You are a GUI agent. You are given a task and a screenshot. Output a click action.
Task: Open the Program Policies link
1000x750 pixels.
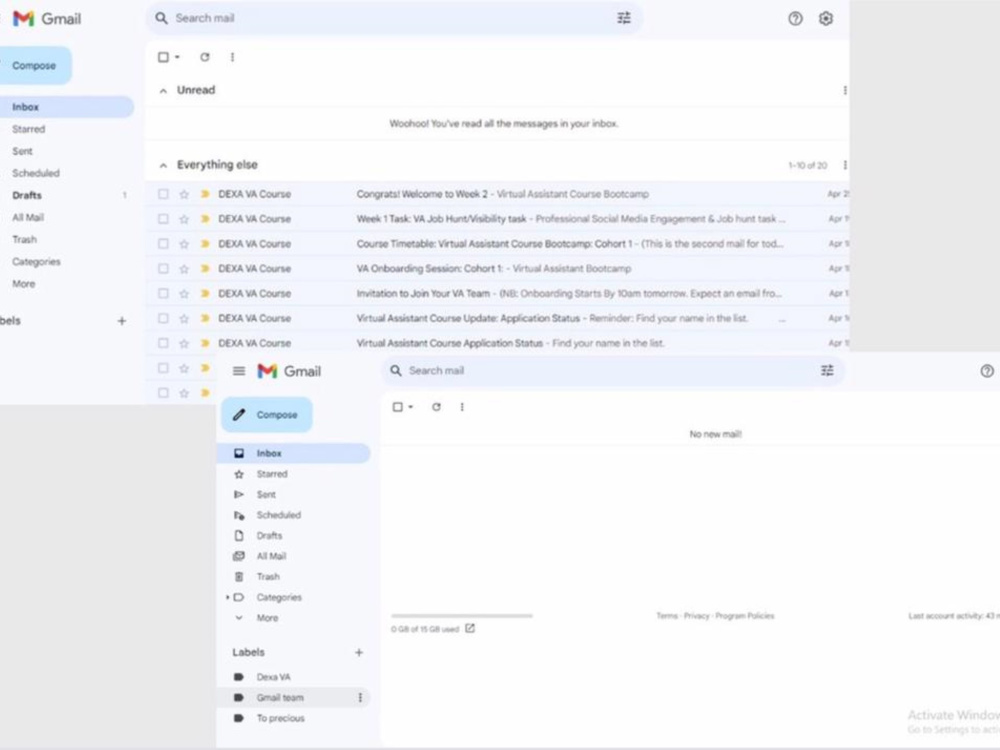coord(745,616)
